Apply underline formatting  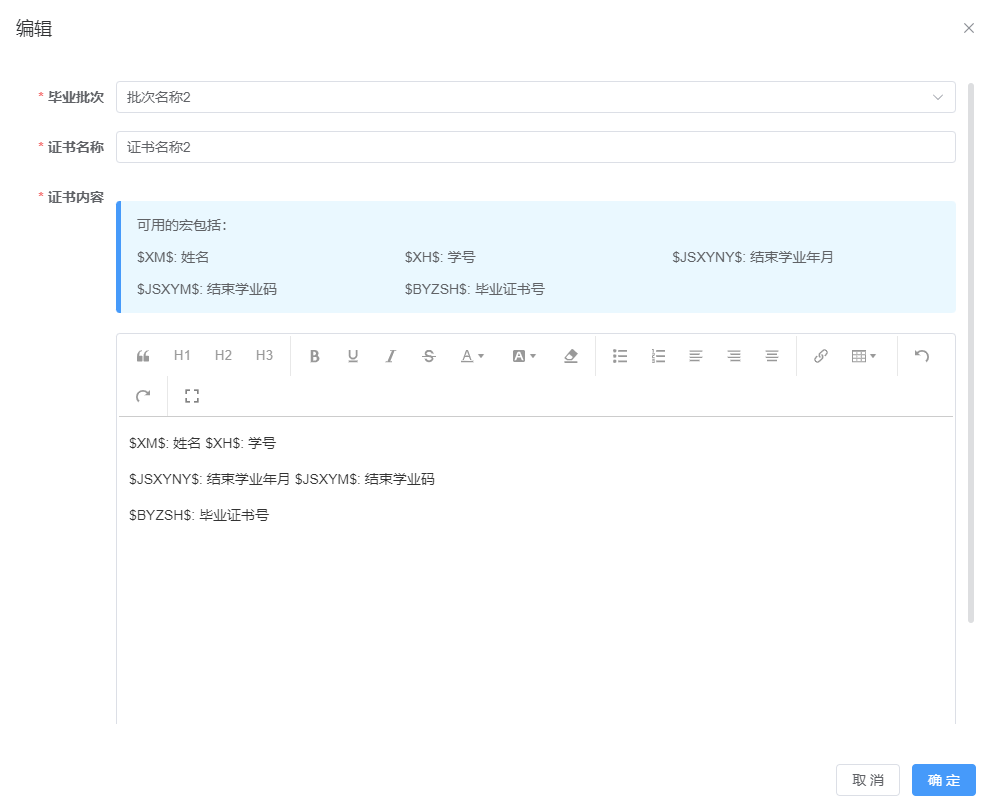click(353, 356)
